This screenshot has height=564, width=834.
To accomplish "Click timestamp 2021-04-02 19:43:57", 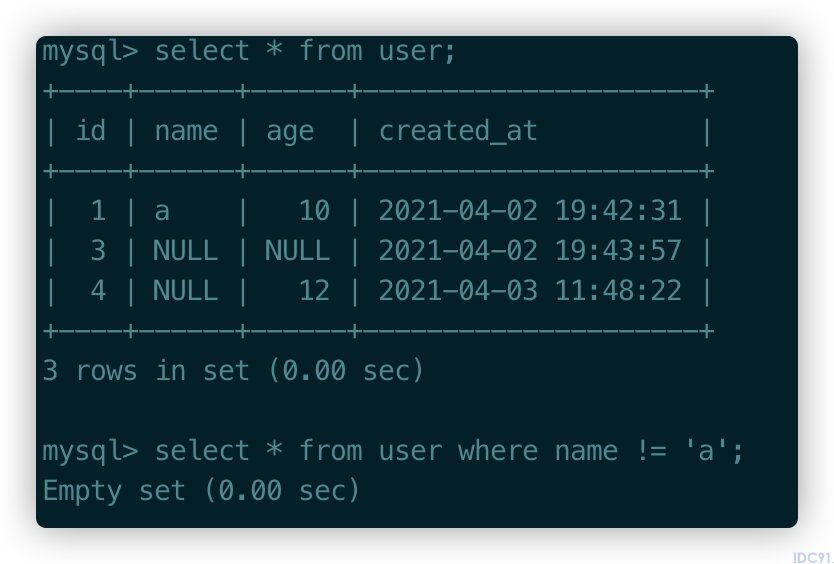I will pyautogui.click(x=530, y=251).
